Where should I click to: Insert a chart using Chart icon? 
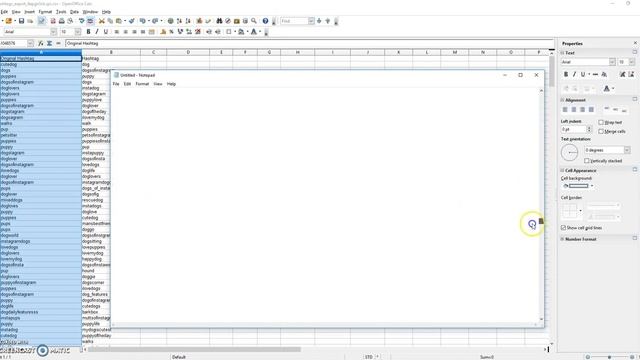(199, 21)
